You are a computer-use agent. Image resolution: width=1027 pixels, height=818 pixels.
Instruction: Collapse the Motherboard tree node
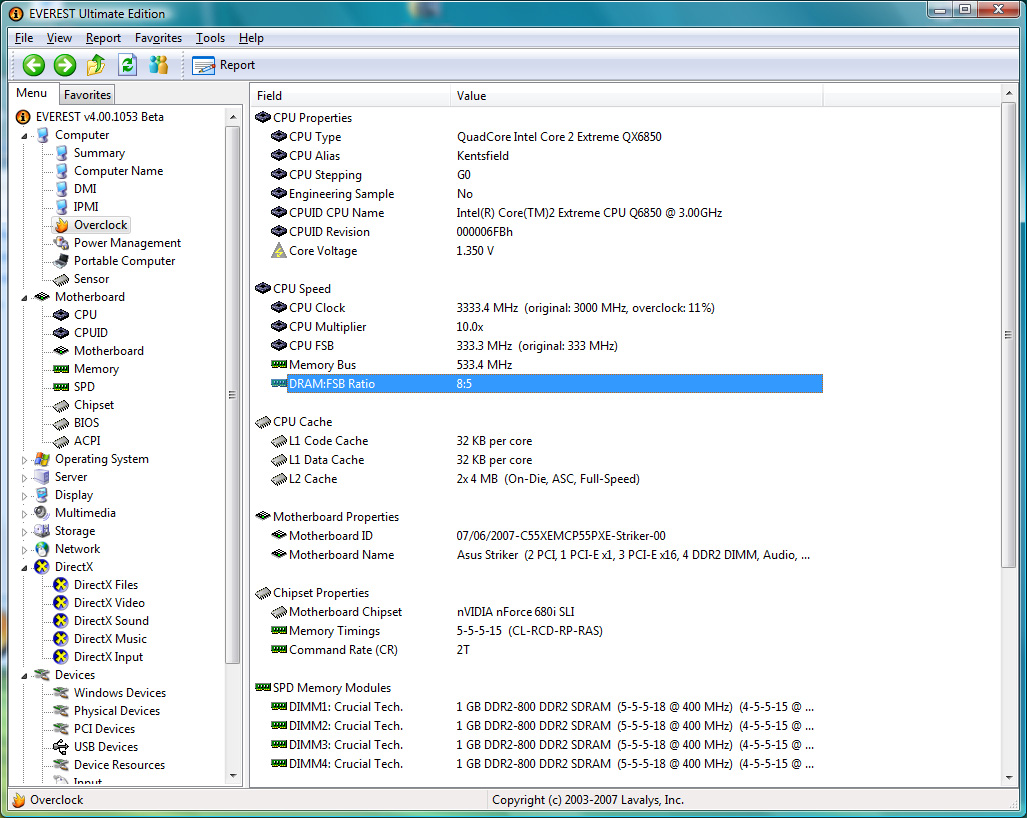point(24,298)
